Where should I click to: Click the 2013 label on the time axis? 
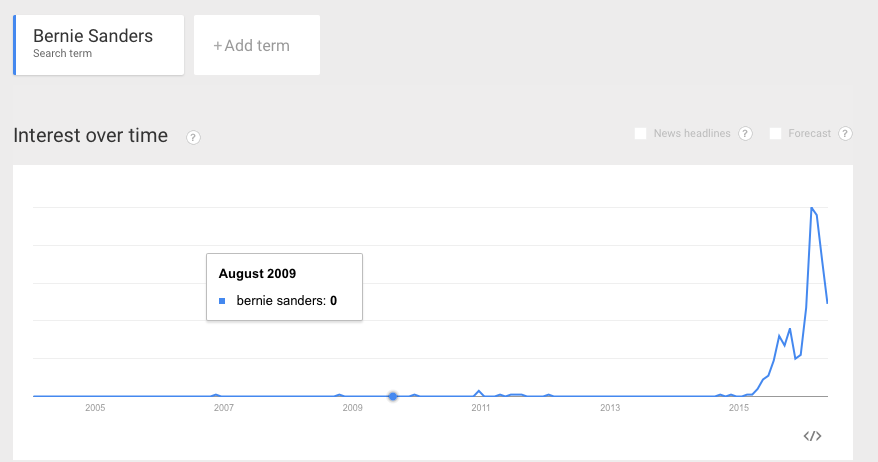610,408
